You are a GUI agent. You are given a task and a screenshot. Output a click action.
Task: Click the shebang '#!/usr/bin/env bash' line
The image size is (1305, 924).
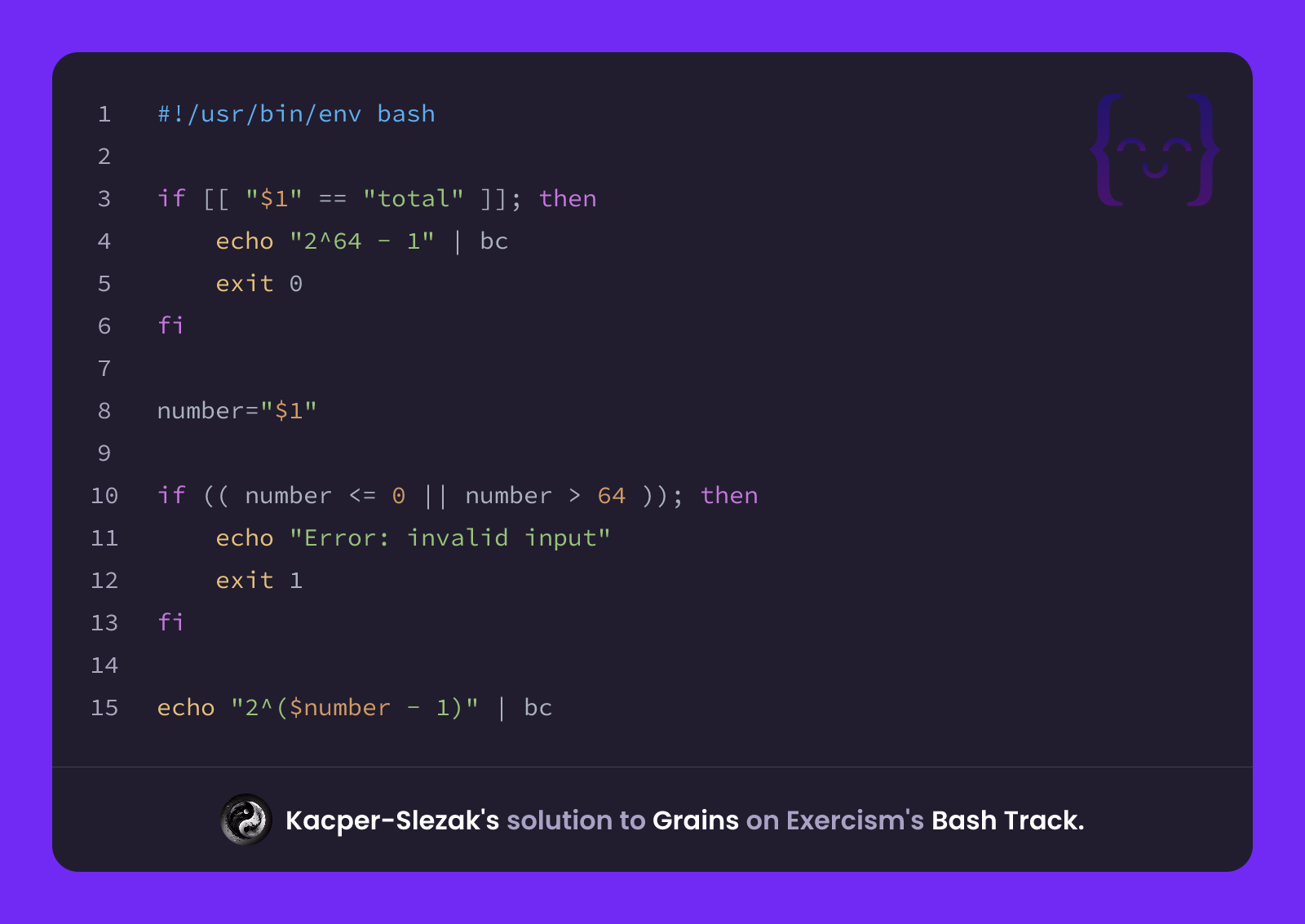pos(296,114)
